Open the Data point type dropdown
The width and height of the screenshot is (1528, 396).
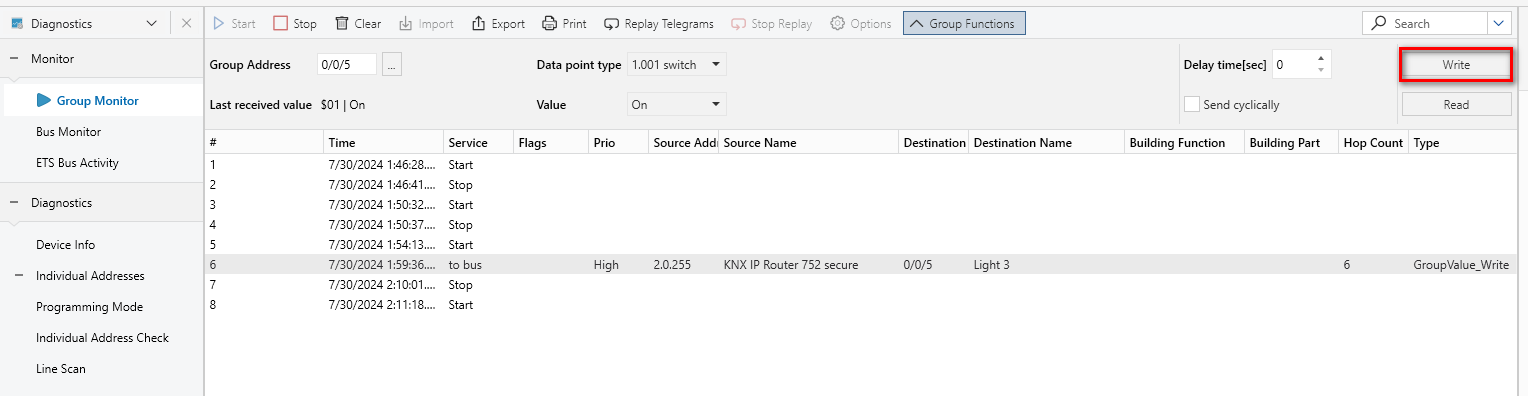pyautogui.click(x=676, y=64)
